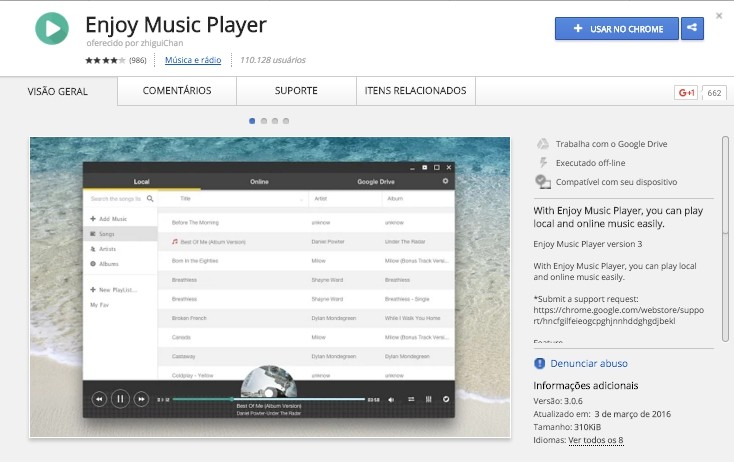This screenshot has width=734, height=462.
Task: Click the blue share icon button
Action: (x=692, y=29)
